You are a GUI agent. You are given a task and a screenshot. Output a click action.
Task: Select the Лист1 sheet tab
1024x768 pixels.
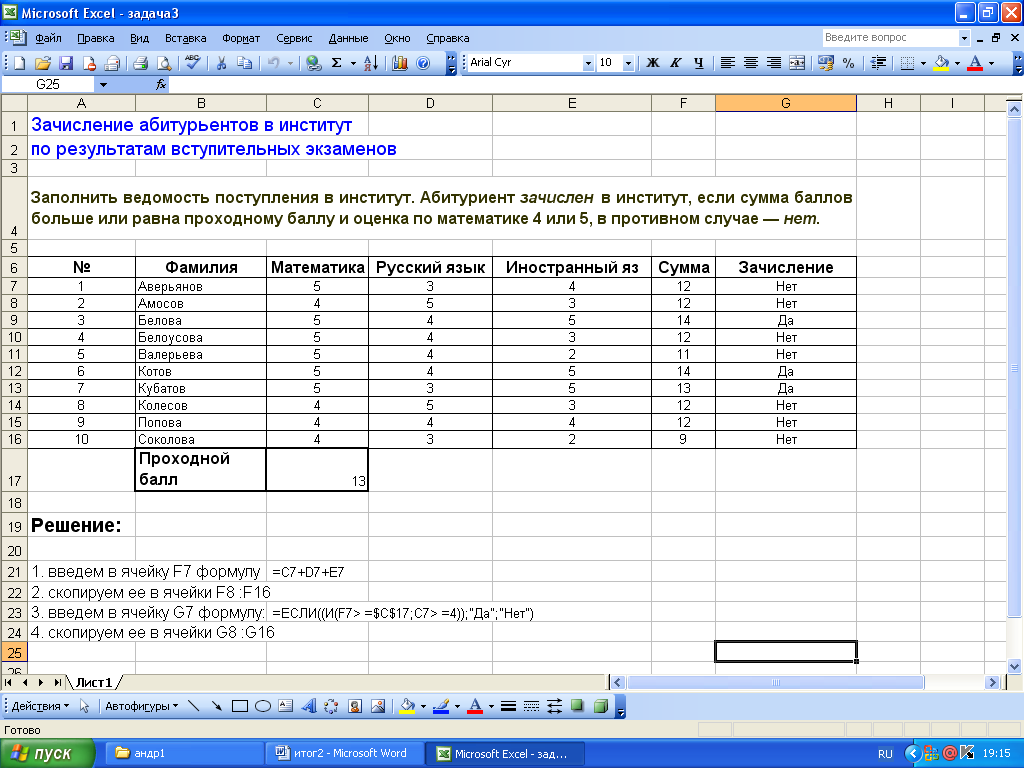94,682
